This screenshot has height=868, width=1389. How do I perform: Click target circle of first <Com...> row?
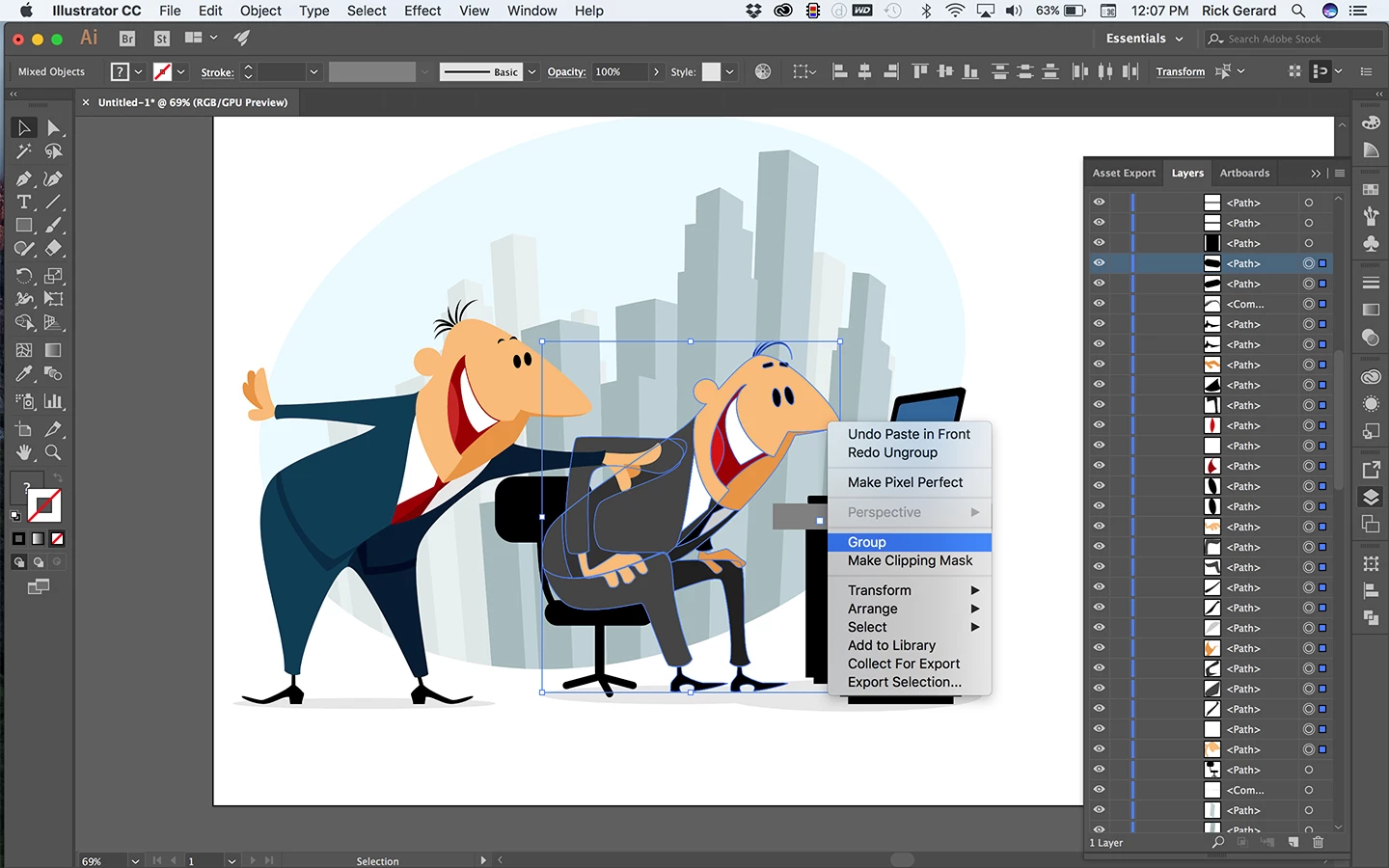coord(1309,304)
